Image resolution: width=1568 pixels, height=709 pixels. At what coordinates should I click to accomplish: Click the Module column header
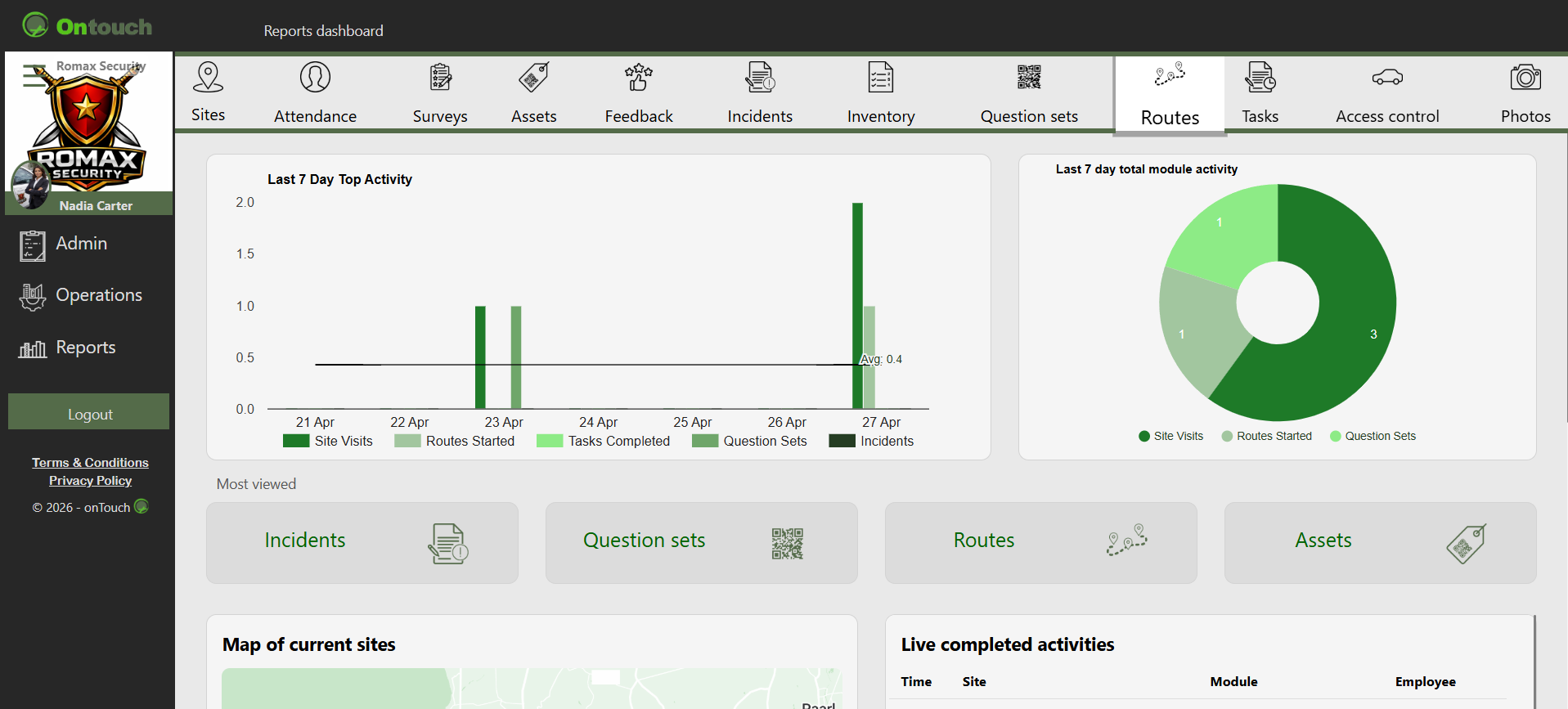[1233, 681]
